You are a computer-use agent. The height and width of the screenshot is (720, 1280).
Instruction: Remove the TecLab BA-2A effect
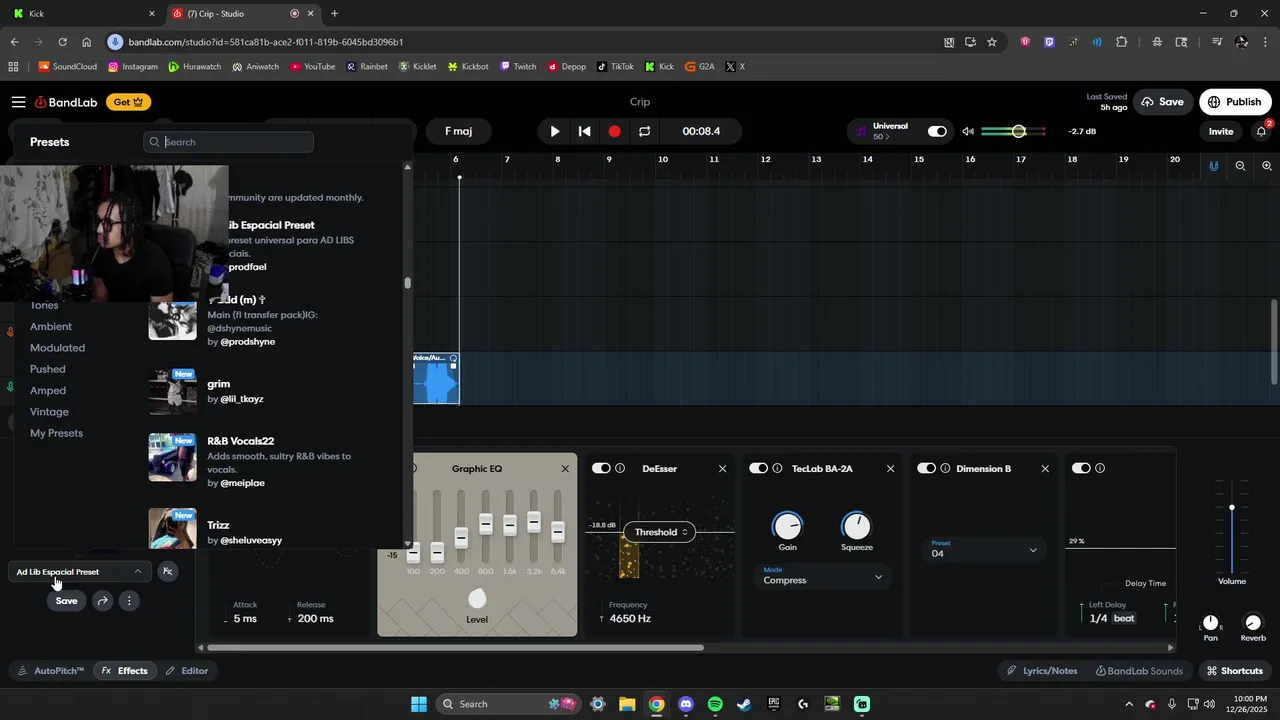[x=891, y=468]
